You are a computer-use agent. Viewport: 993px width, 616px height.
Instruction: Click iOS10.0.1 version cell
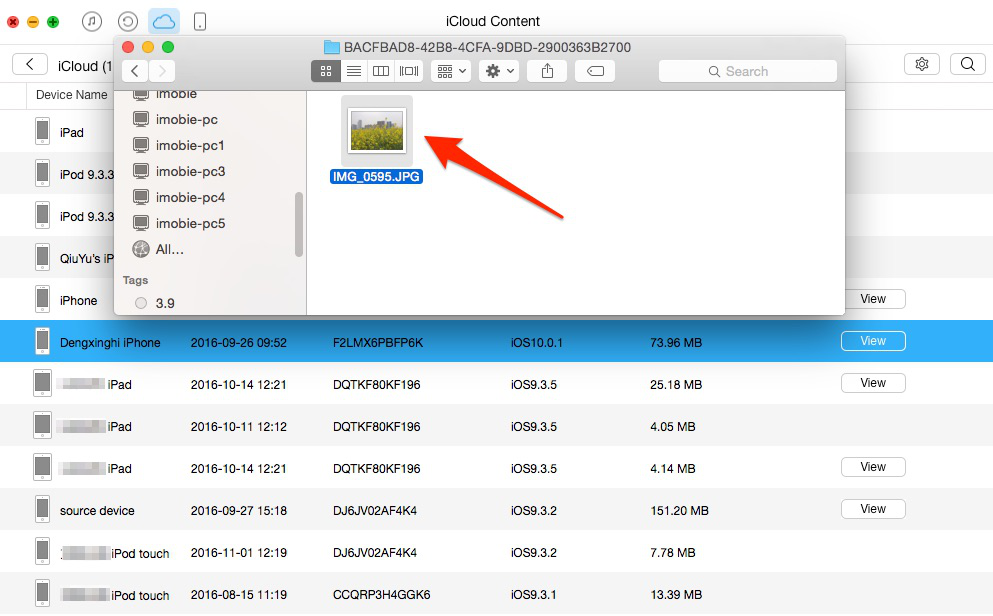536,343
